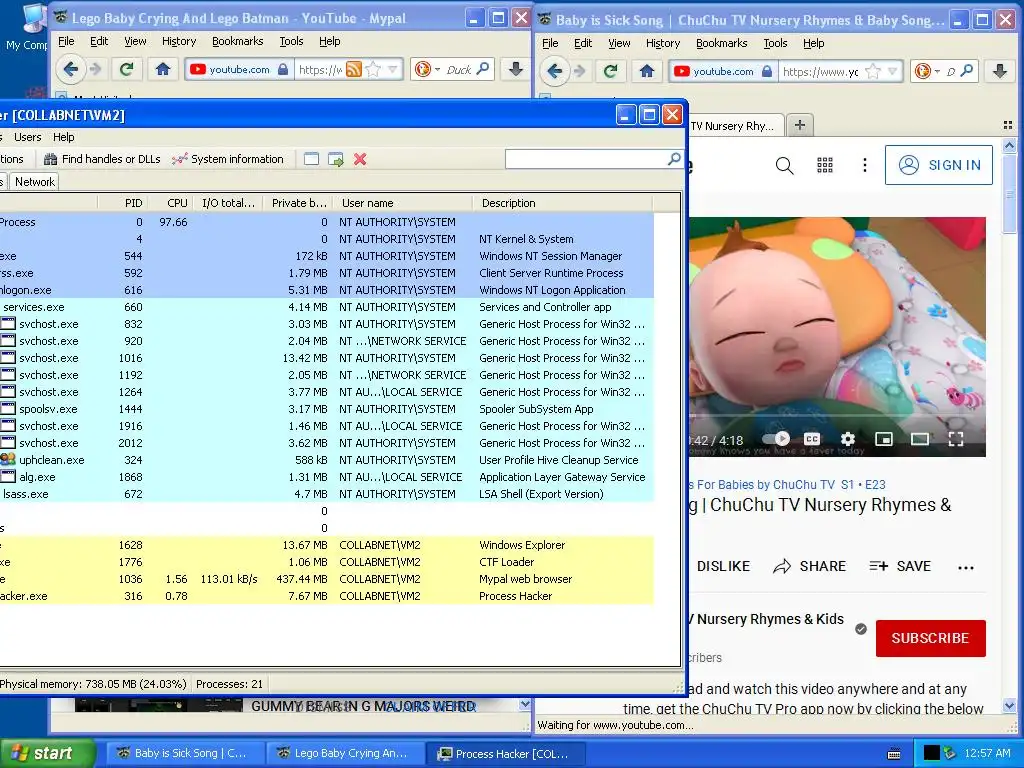Click RSS feed icon in Lego Baby window address bar
The height and width of the screenshot is (768, 1024).
pos(353,69)
